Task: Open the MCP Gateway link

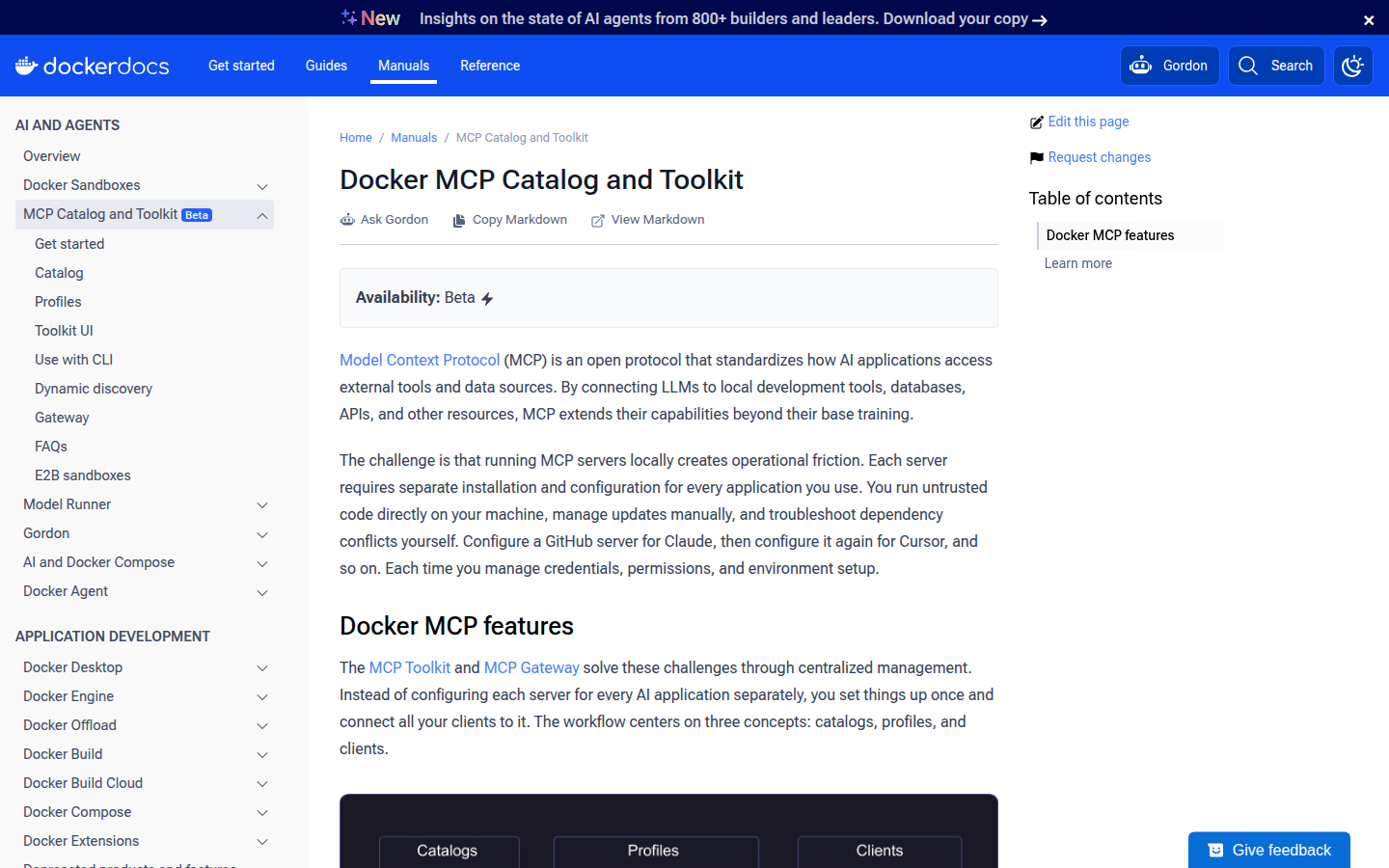Action: pyautogui.click(x=531, y=667)
